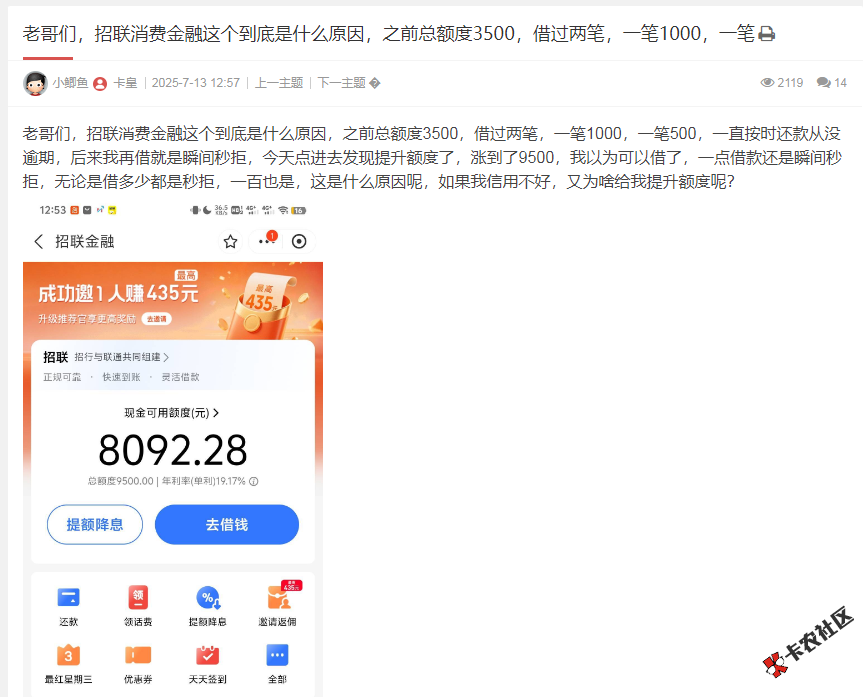
Task: Click the 提额降息 outlined button
Action: click(x=95, y=525)
